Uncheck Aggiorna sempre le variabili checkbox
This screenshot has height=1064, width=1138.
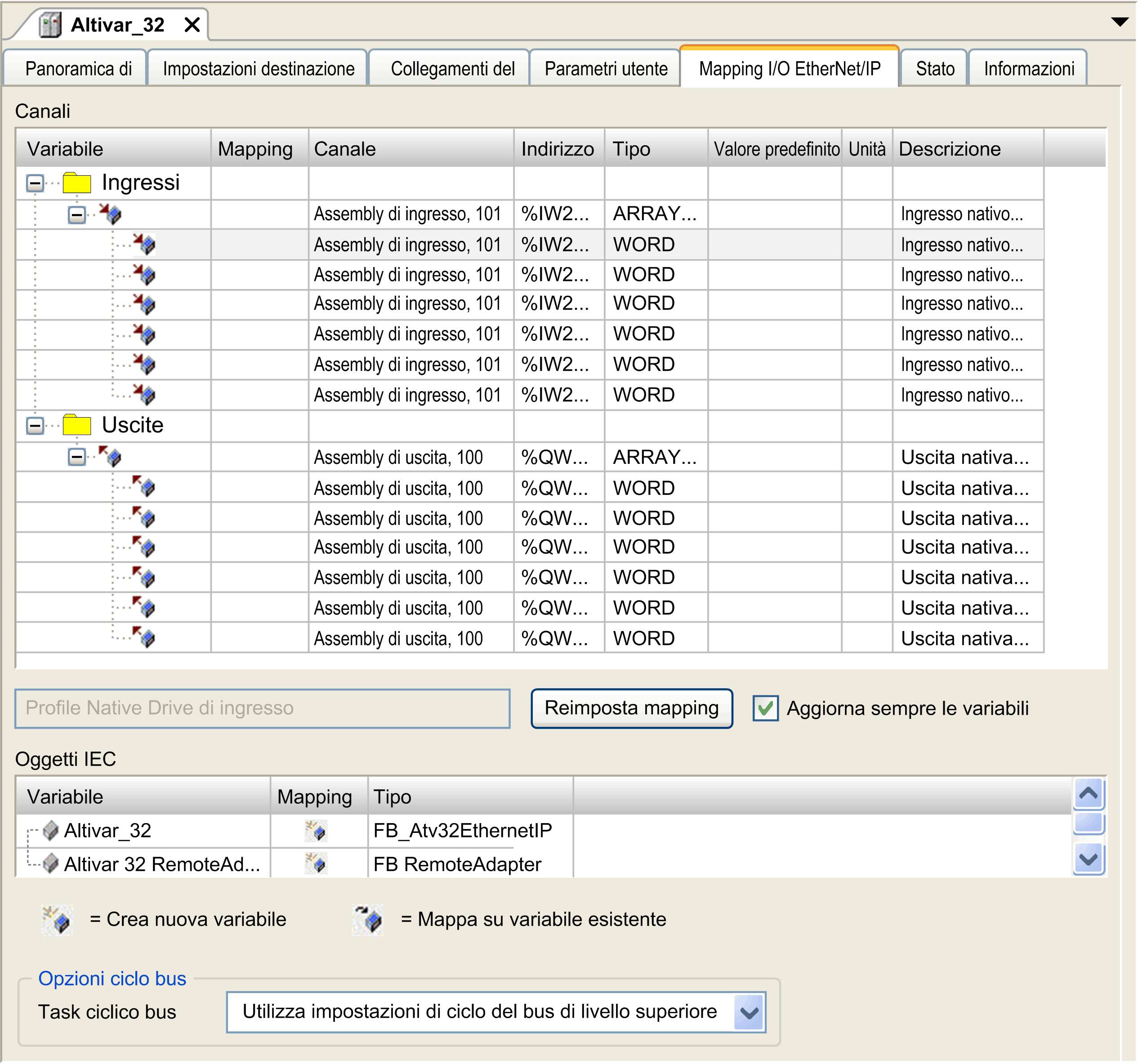[x=765, y=708]
